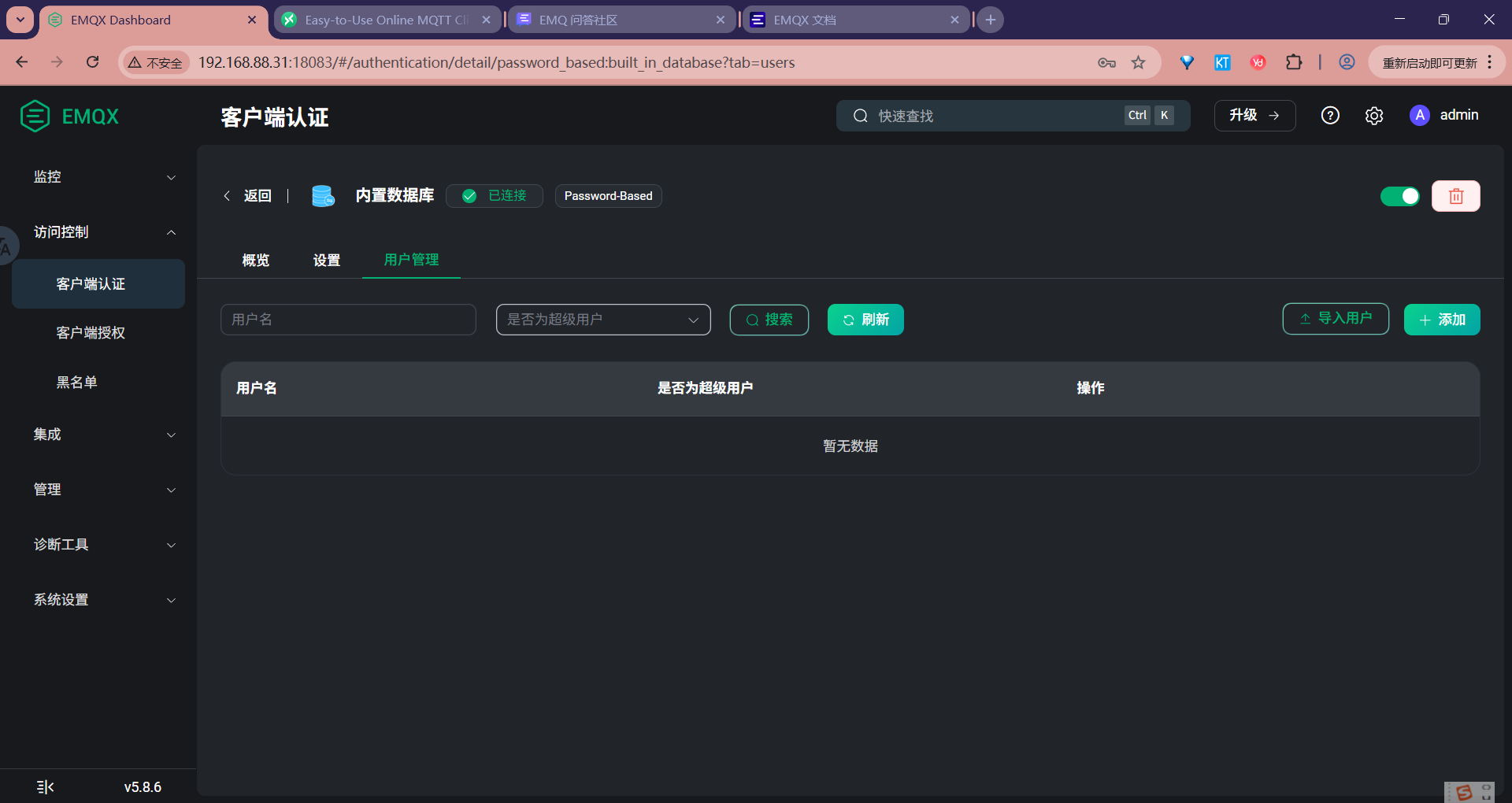The image size is (1512, 803).
Task: Click the database icon beside 内置数据库
Action: click(323, 196)
